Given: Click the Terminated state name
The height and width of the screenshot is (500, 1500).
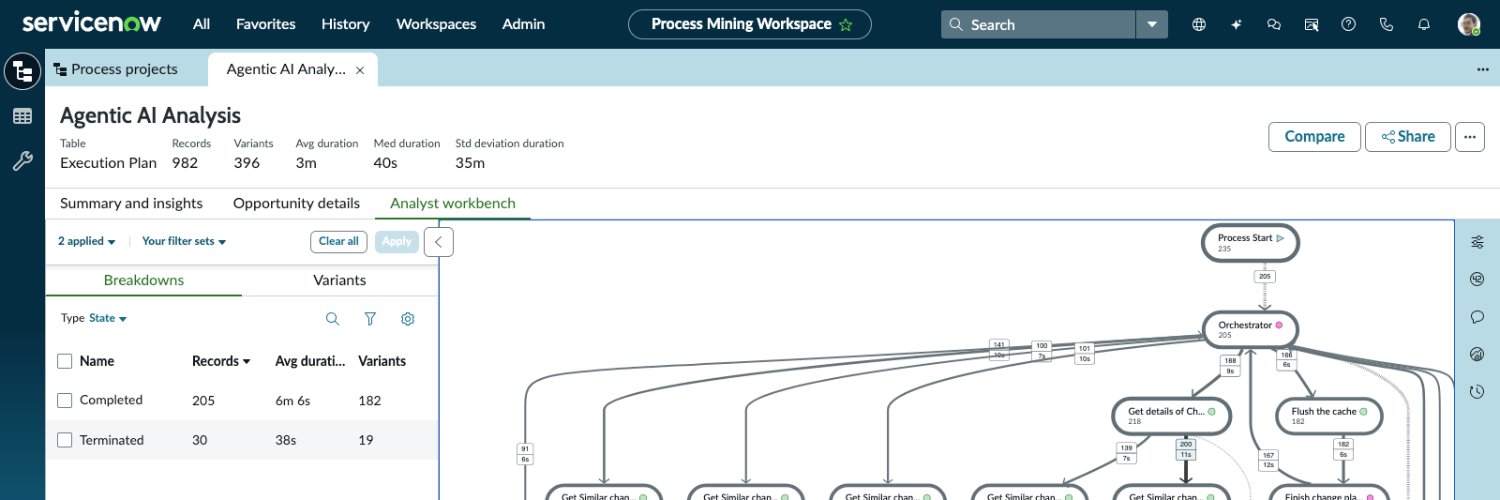Looking at the screenshot, I should [112, 440].
